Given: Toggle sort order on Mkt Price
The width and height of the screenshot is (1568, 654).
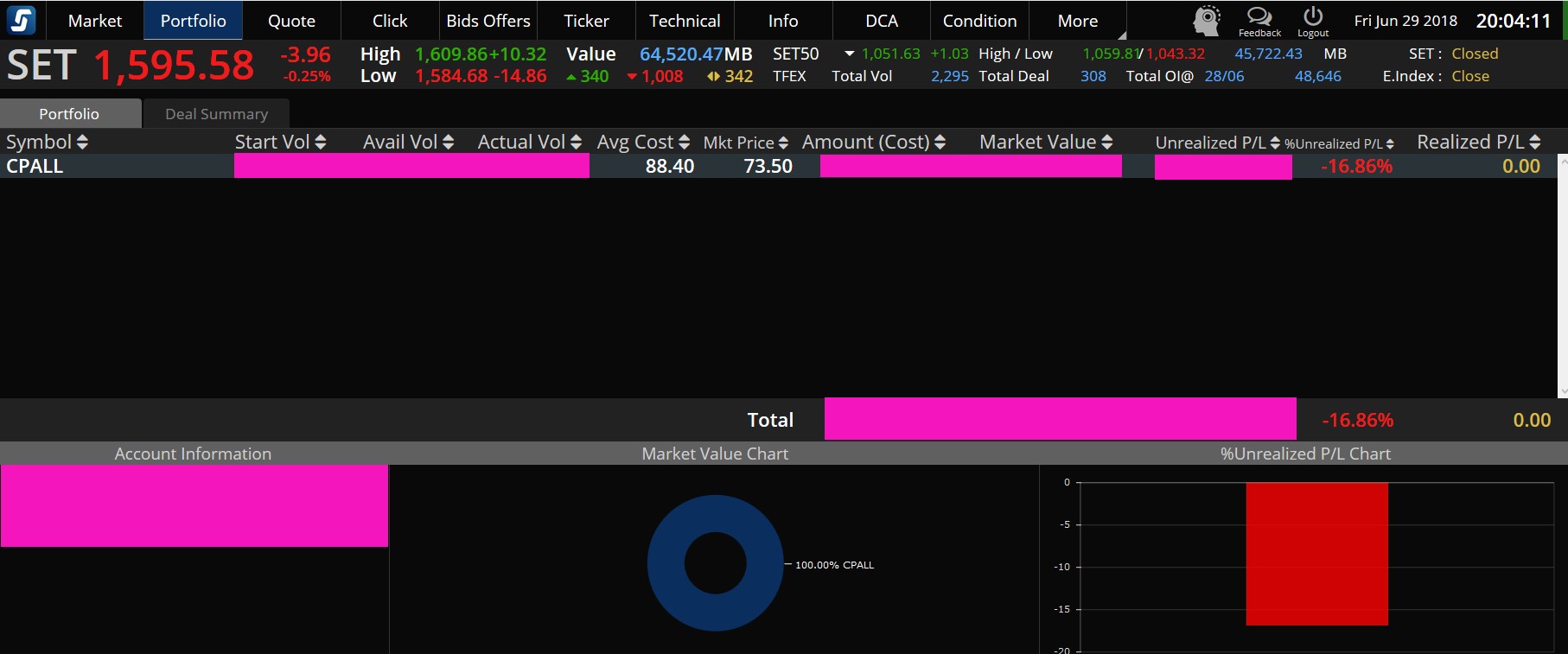Looking at the screenshot, I should pyautogui.click(x=783, y=143).
